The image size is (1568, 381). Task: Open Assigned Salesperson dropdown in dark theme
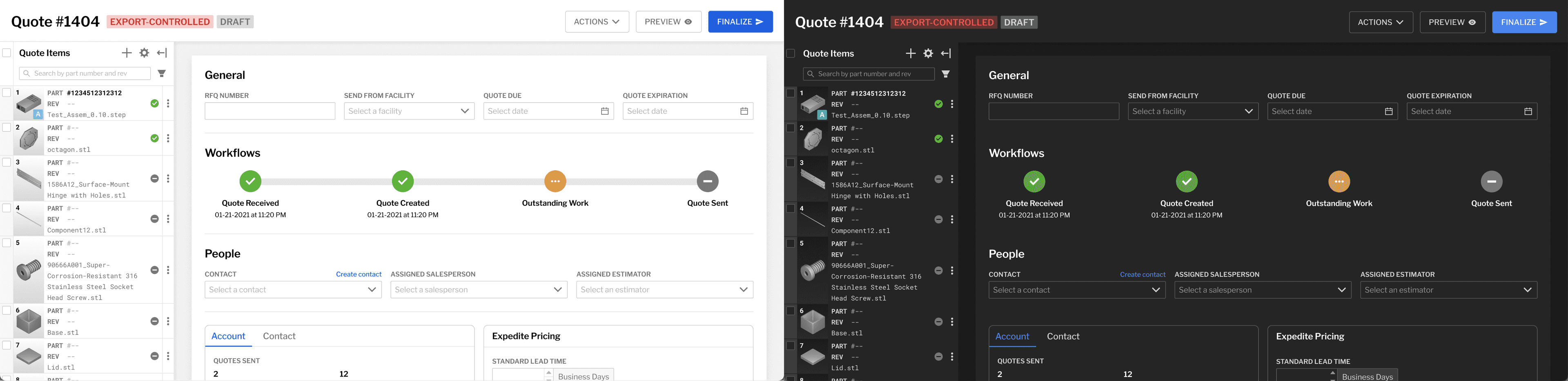1263,290
